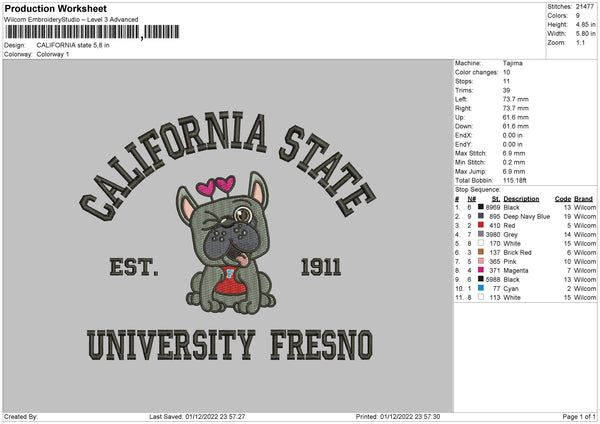Viewport: 600px width, 424px height.
Task: Click the Page 1 of 1 indicator
Action: (x=579, y=416)
